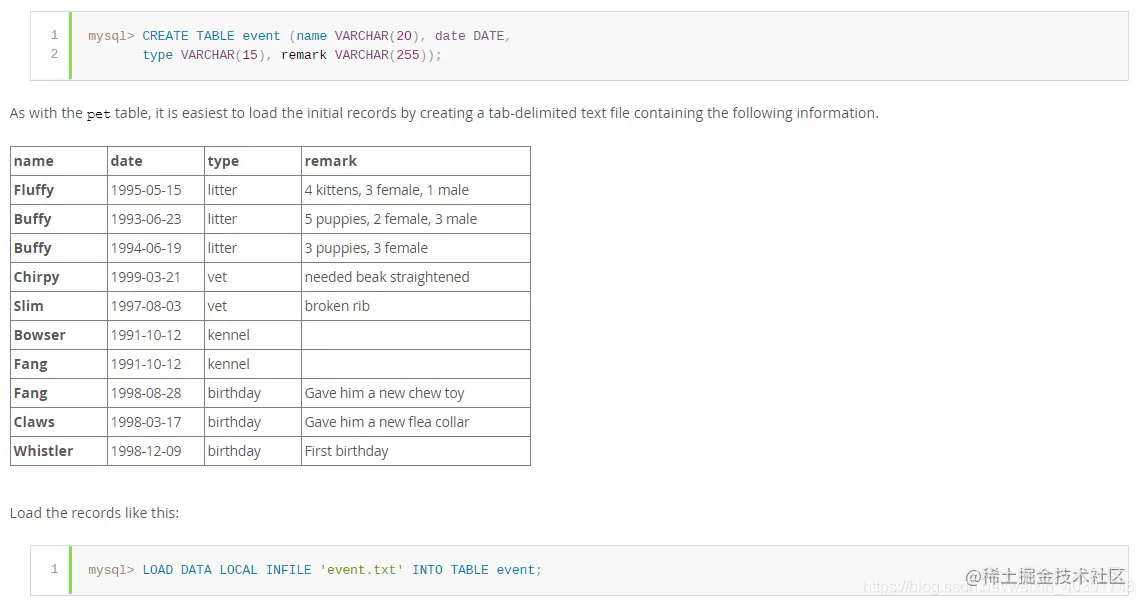Click 'birthday' in the Whistler row
This screenshot has height=605, width=1144.
click(x=234, y=451)
